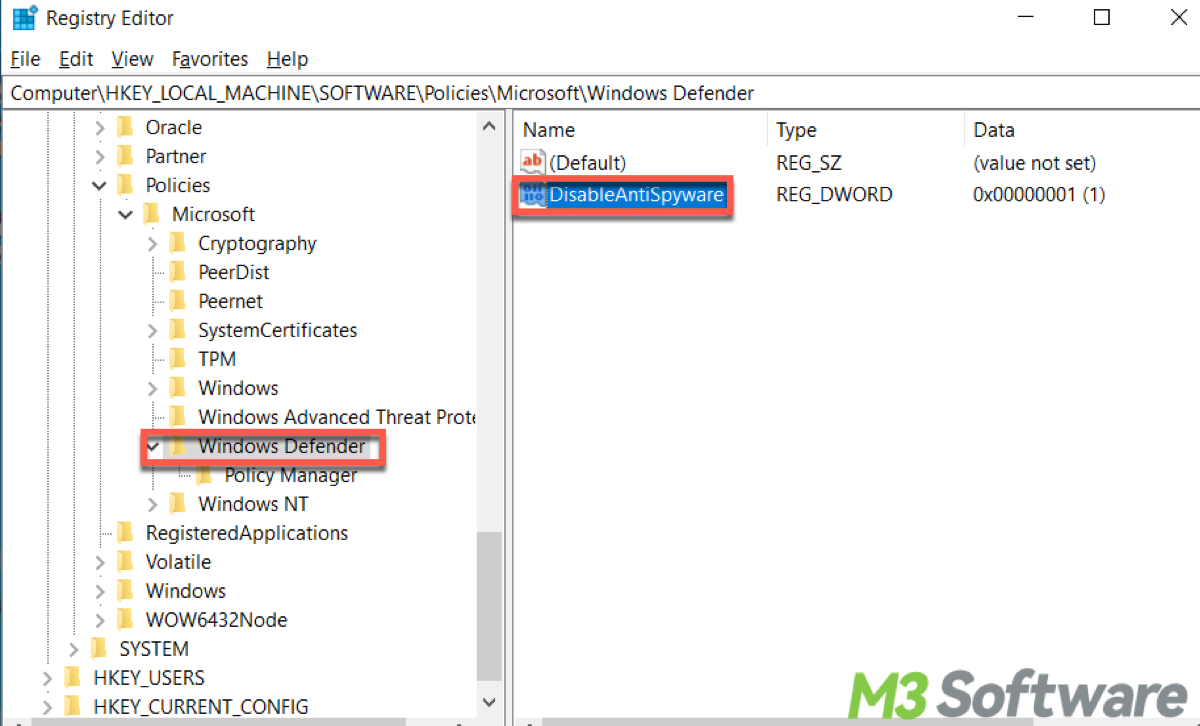Screen dimensions: 1200x726
Task: Select the Policy Manager folder icon
Action: click(204, 476)
